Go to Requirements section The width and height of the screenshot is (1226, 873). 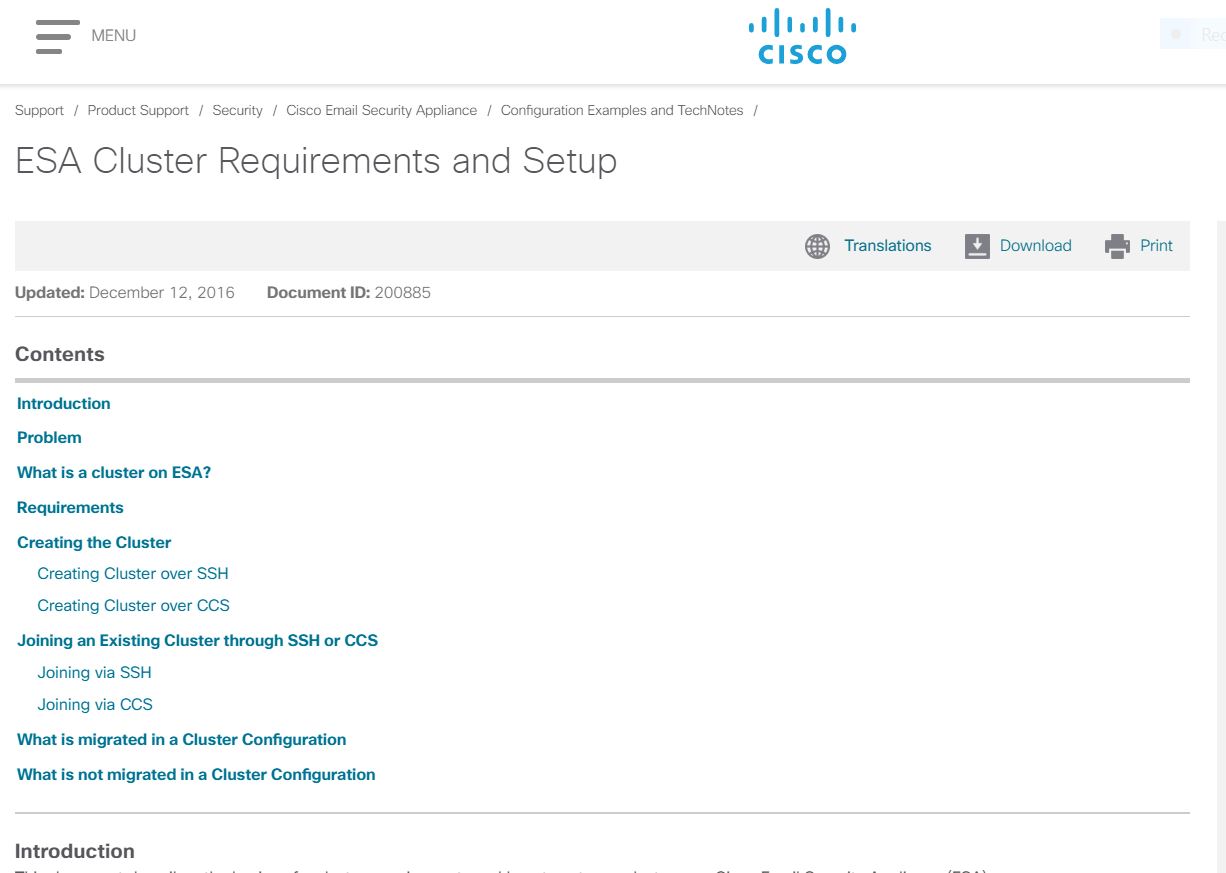tap(70, 508)
